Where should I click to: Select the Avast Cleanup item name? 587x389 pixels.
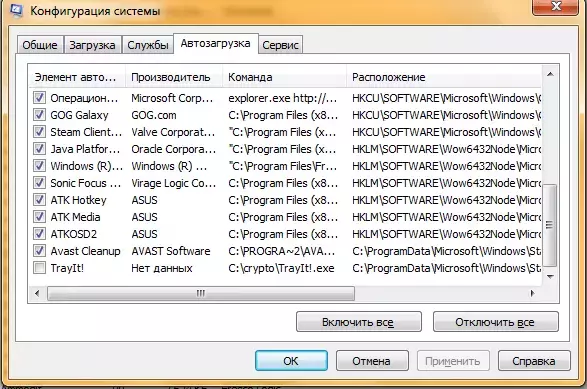tap(86, 251)
